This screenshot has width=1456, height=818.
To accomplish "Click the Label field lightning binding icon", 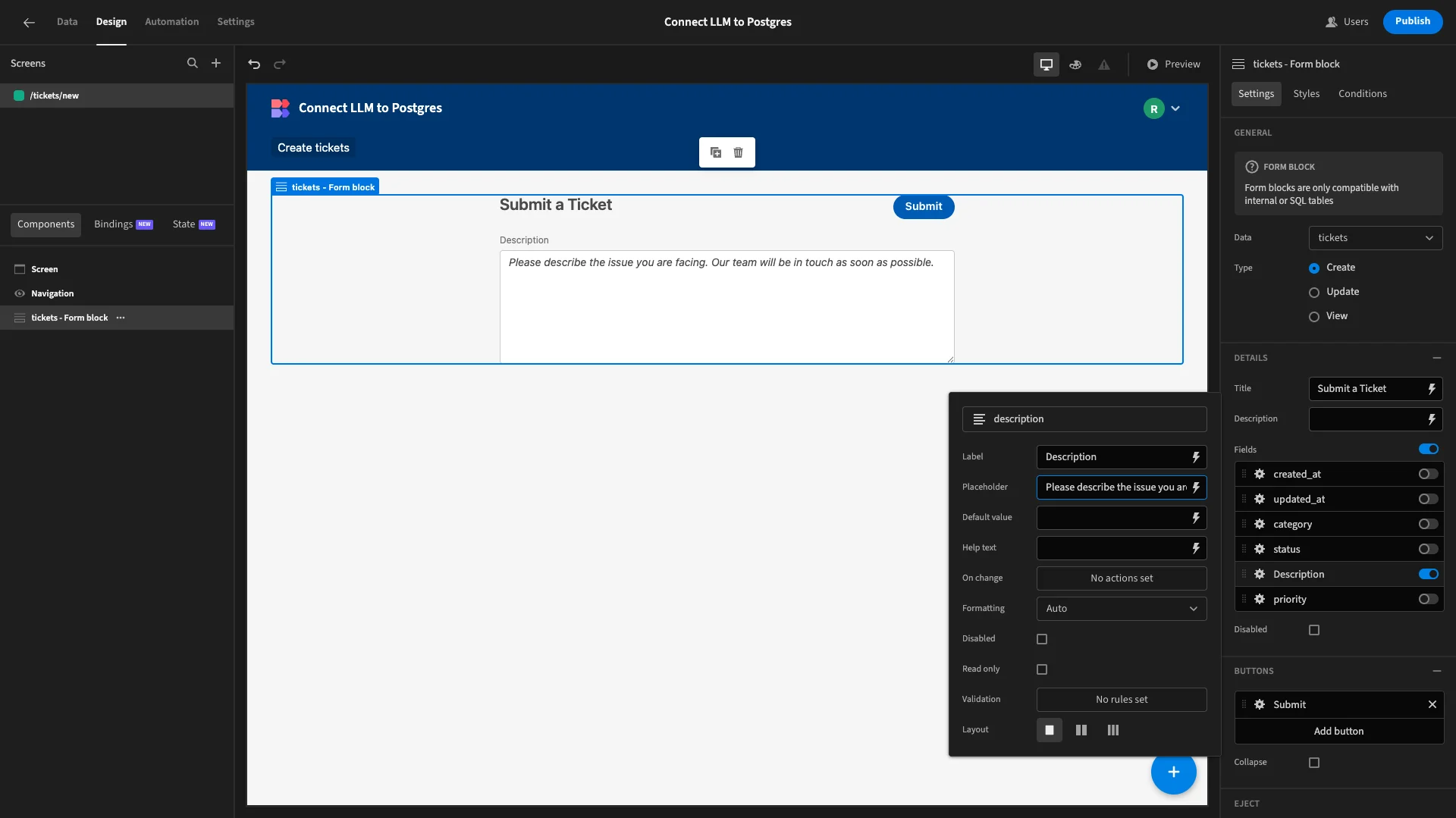I will tap(1196, 457).
